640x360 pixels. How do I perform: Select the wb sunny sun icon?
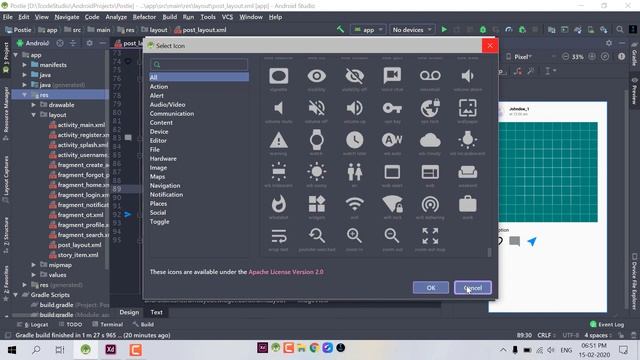(316, 172)
